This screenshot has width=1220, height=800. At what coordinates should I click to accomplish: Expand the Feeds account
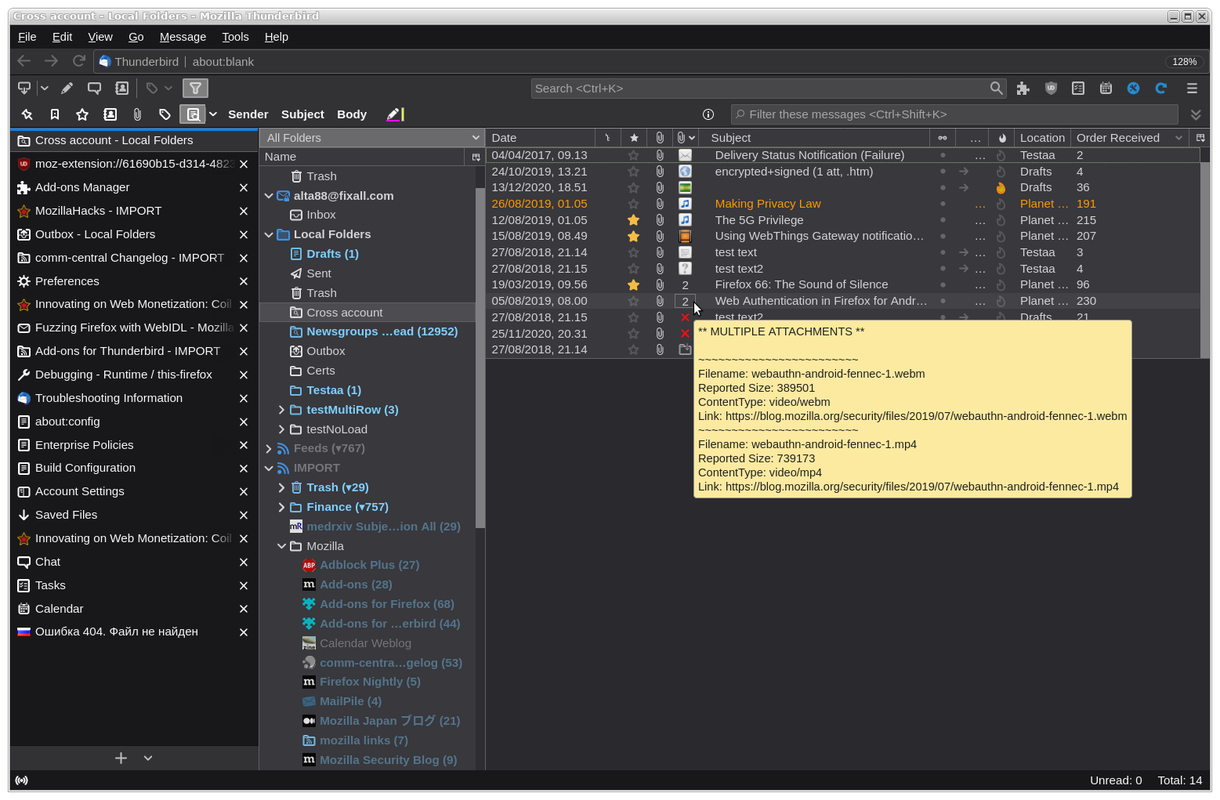268,449
